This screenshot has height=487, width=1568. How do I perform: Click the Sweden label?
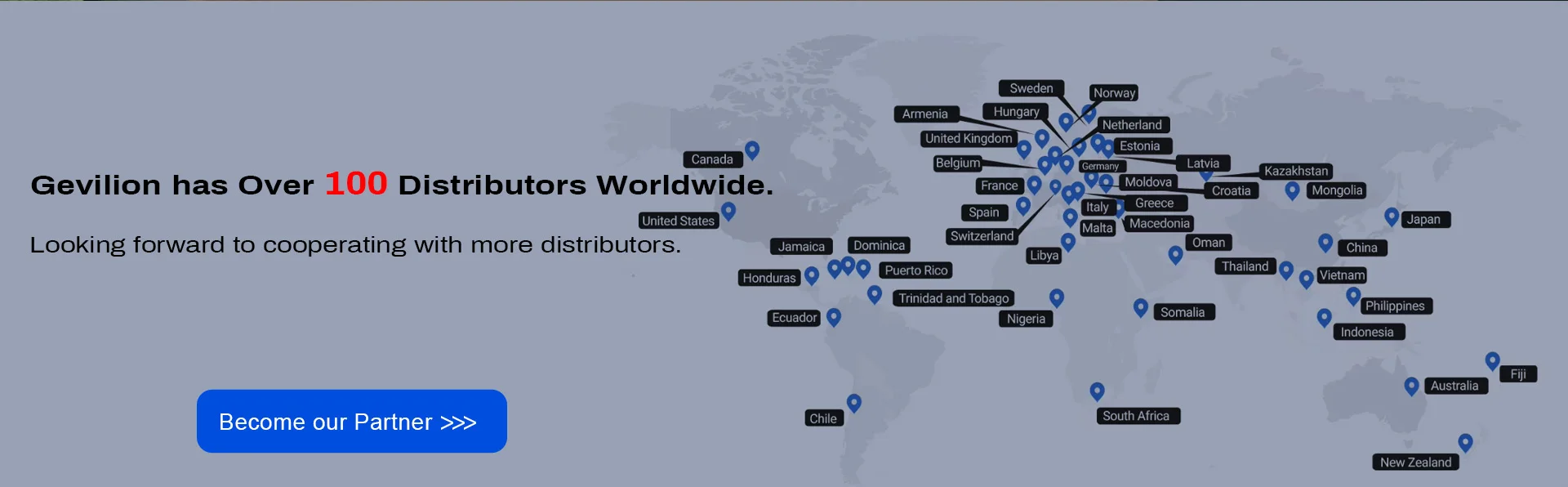[1031, 88]
